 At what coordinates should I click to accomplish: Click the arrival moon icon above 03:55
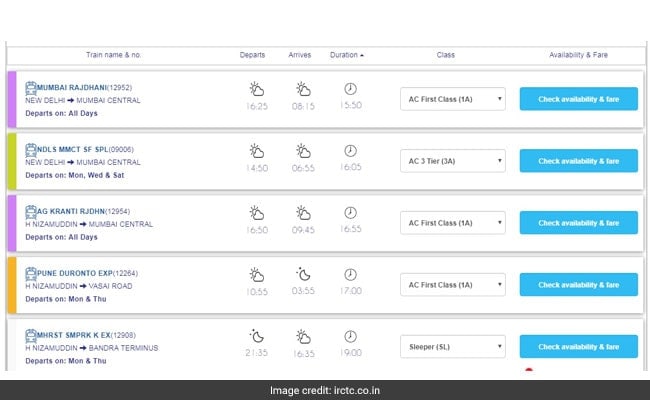click(303, 273)
